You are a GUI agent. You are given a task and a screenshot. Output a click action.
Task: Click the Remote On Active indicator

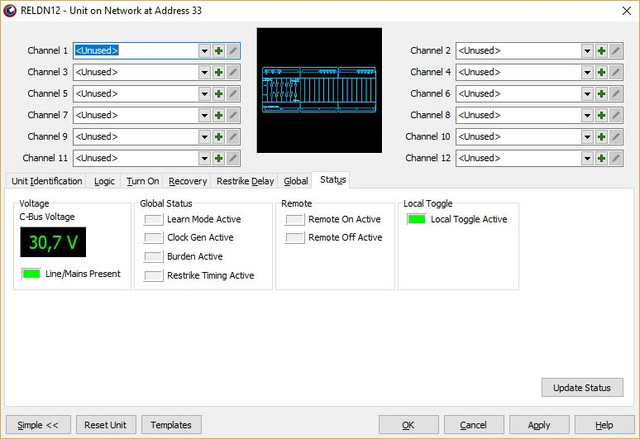tap(295, 220)
